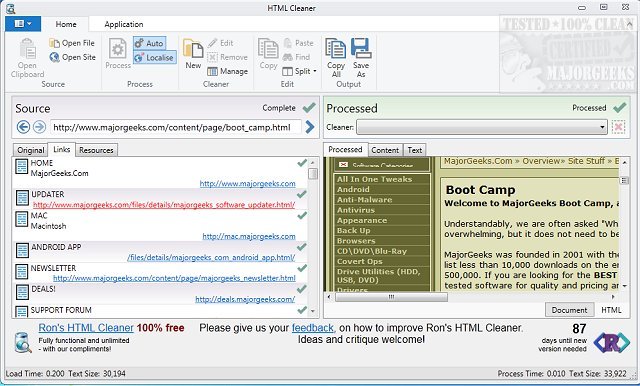Viewport: 640px width, 386px height.
Task: Go back with the Source back arrow
Action: pos(23,127)
